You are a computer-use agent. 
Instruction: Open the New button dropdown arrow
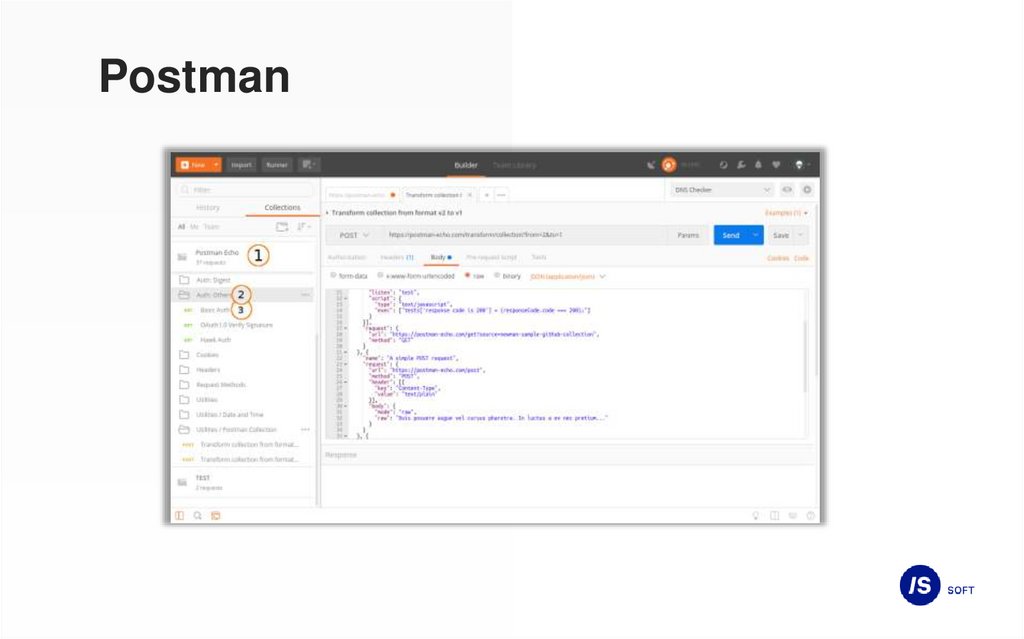click(216, 165)
